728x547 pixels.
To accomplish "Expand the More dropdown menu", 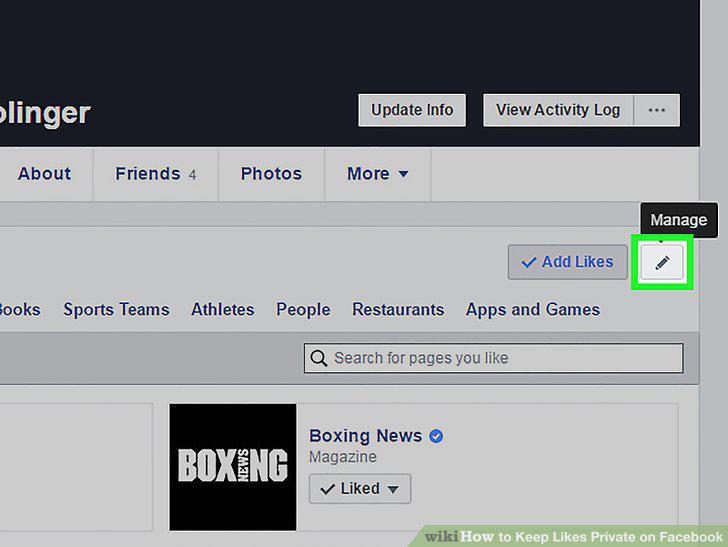I will (377, 174).
